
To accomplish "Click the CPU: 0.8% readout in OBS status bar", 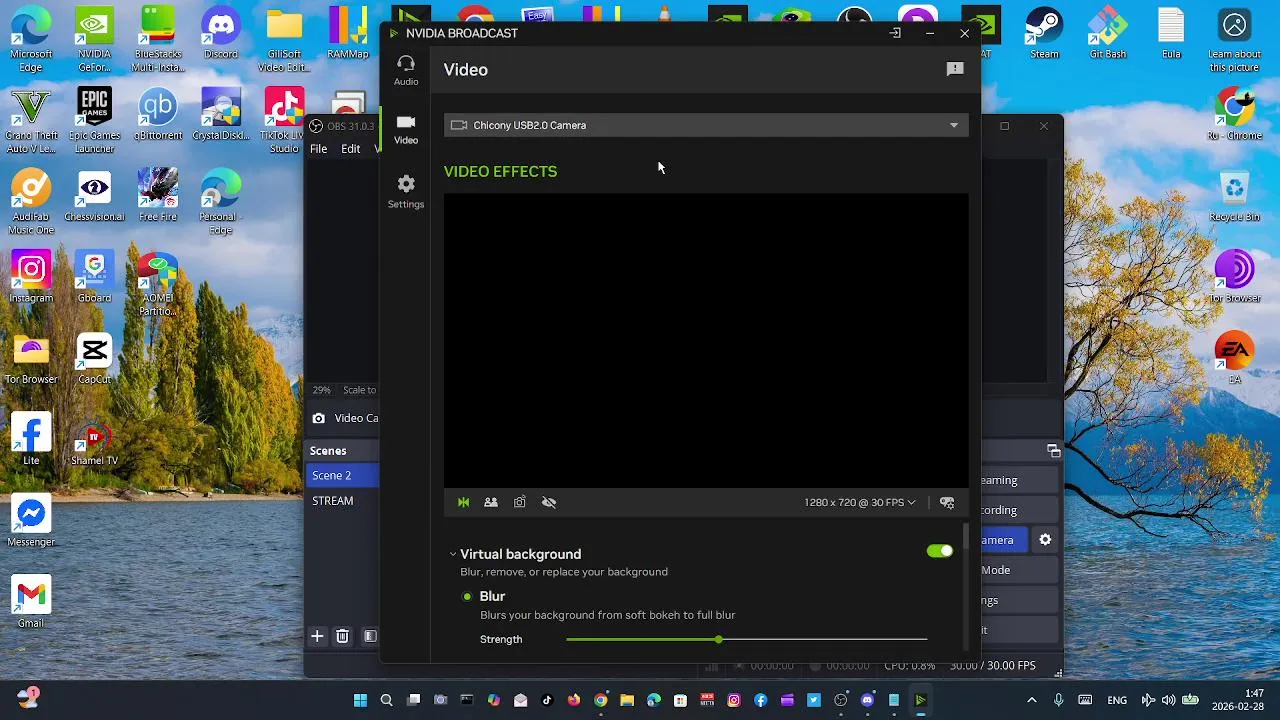I will (909, 666).
